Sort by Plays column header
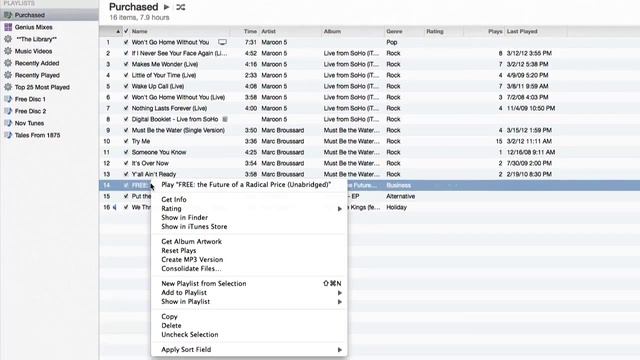 click(x=495, y=31)
